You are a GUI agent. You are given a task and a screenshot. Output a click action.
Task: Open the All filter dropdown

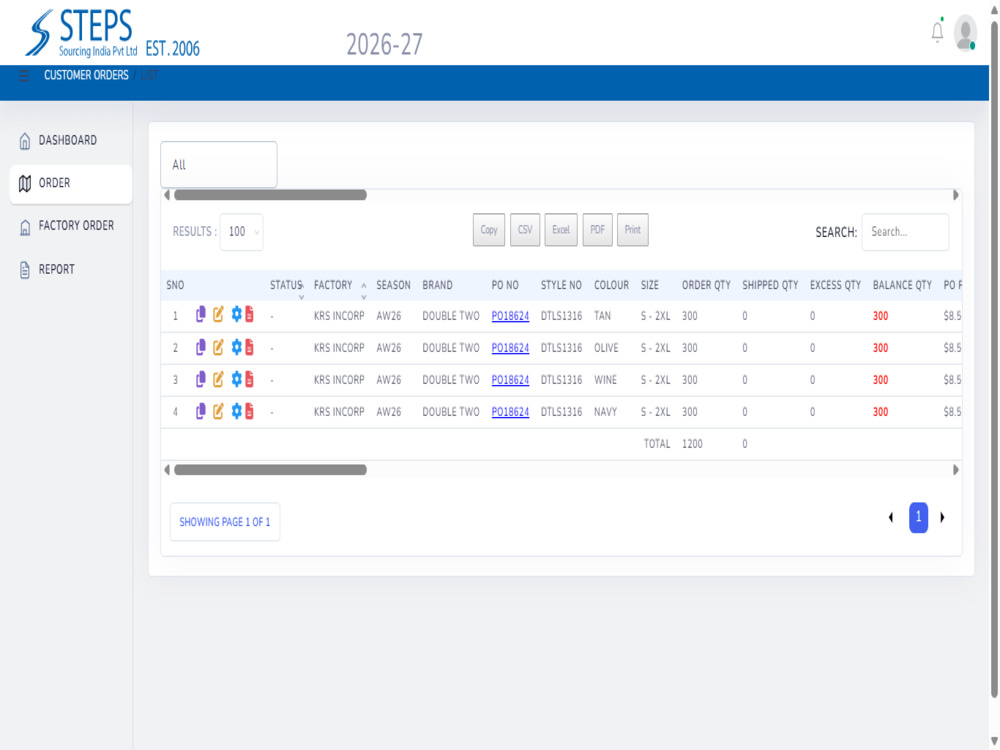[219, 165]
